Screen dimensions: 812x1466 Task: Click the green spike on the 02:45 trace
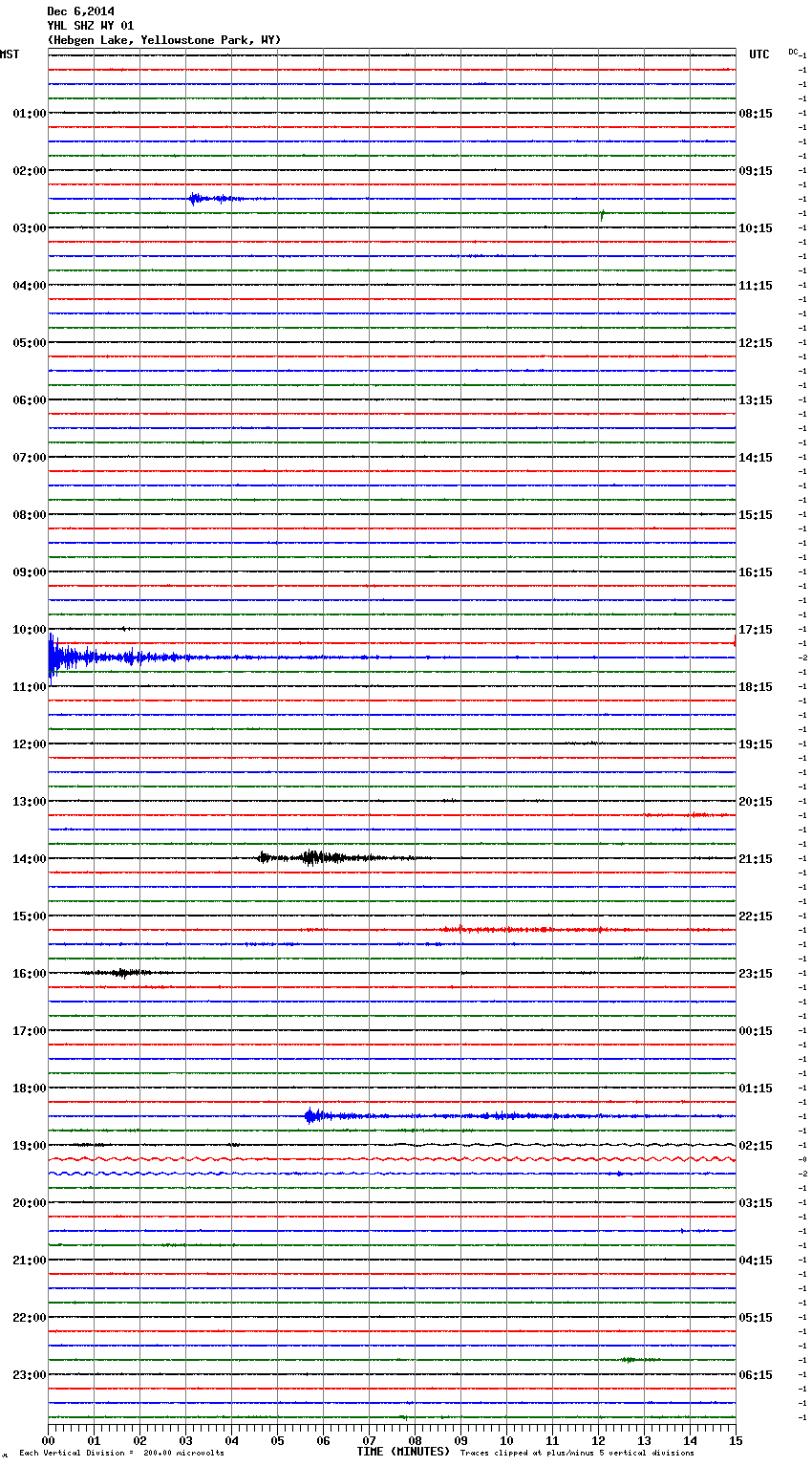pyautogui.click(x=601, y=216)
